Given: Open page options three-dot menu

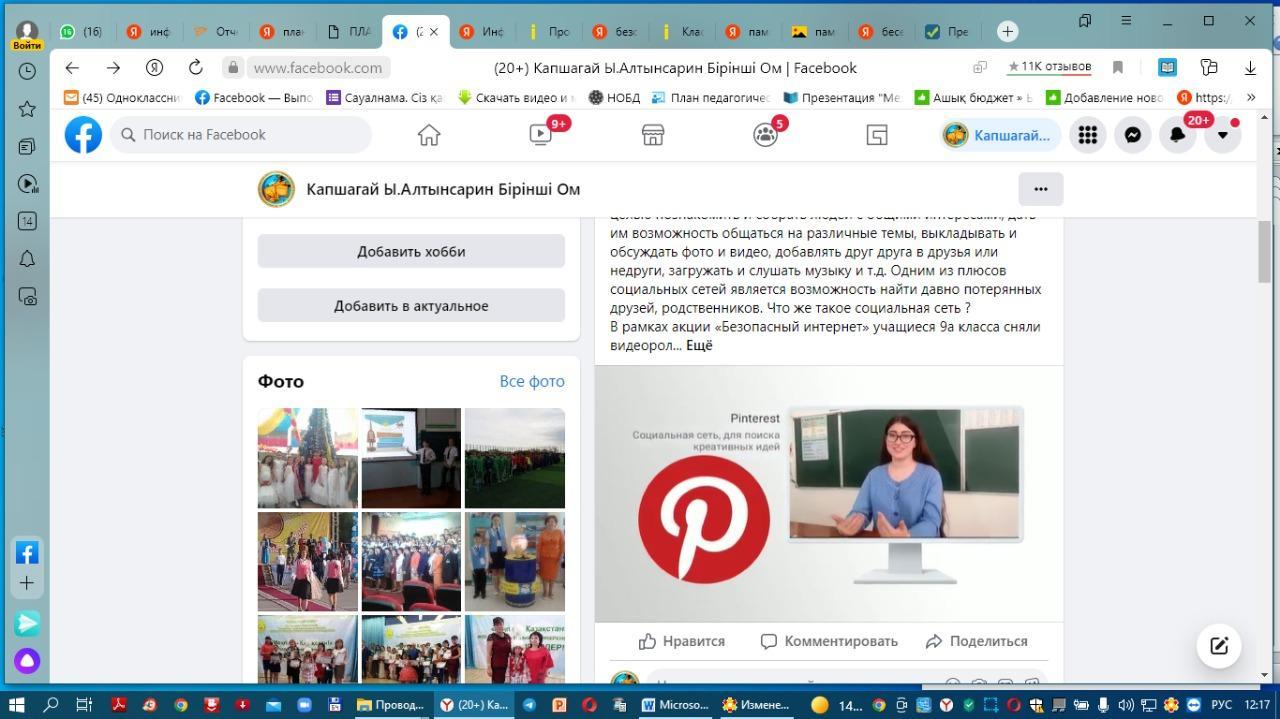Looking at the screenshot, I should point(1040,189).
